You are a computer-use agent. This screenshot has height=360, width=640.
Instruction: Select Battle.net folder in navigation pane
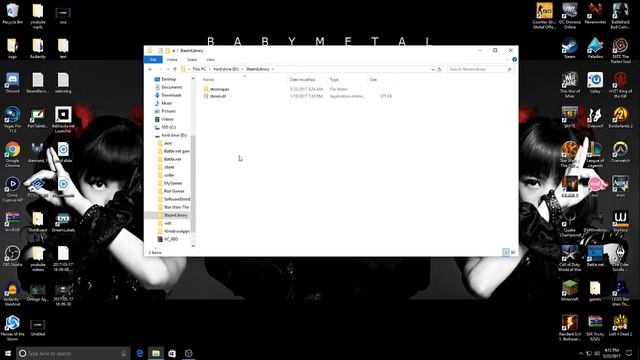[x=172, y=159]
